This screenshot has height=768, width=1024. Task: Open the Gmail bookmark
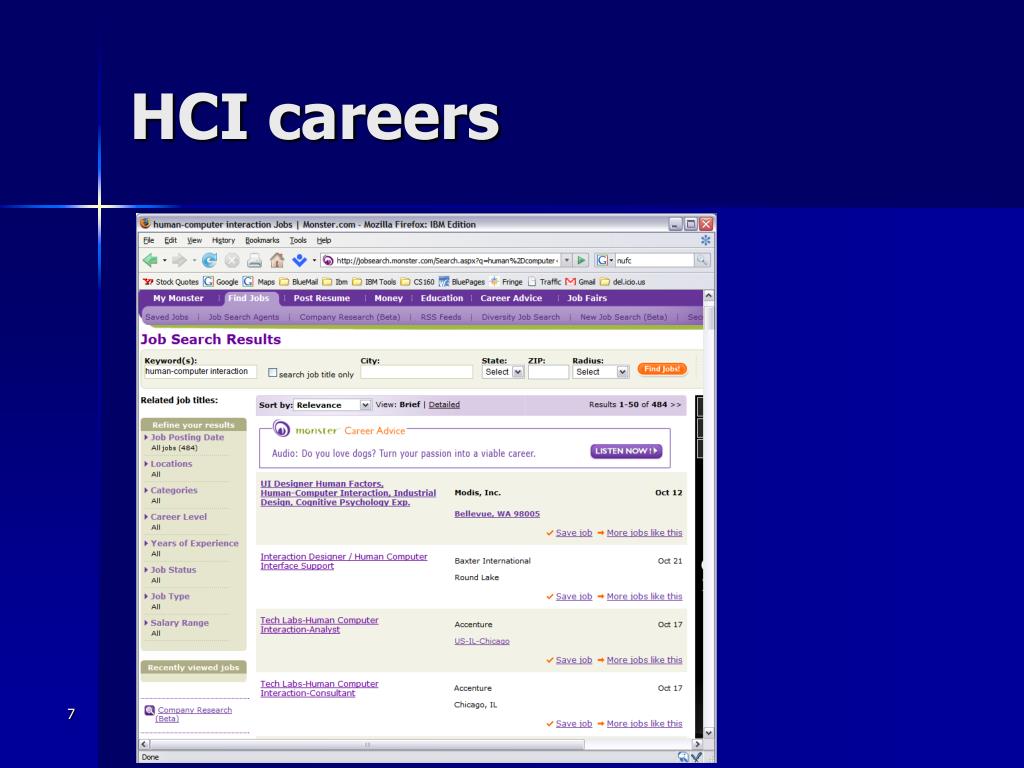tap(581, 282)
